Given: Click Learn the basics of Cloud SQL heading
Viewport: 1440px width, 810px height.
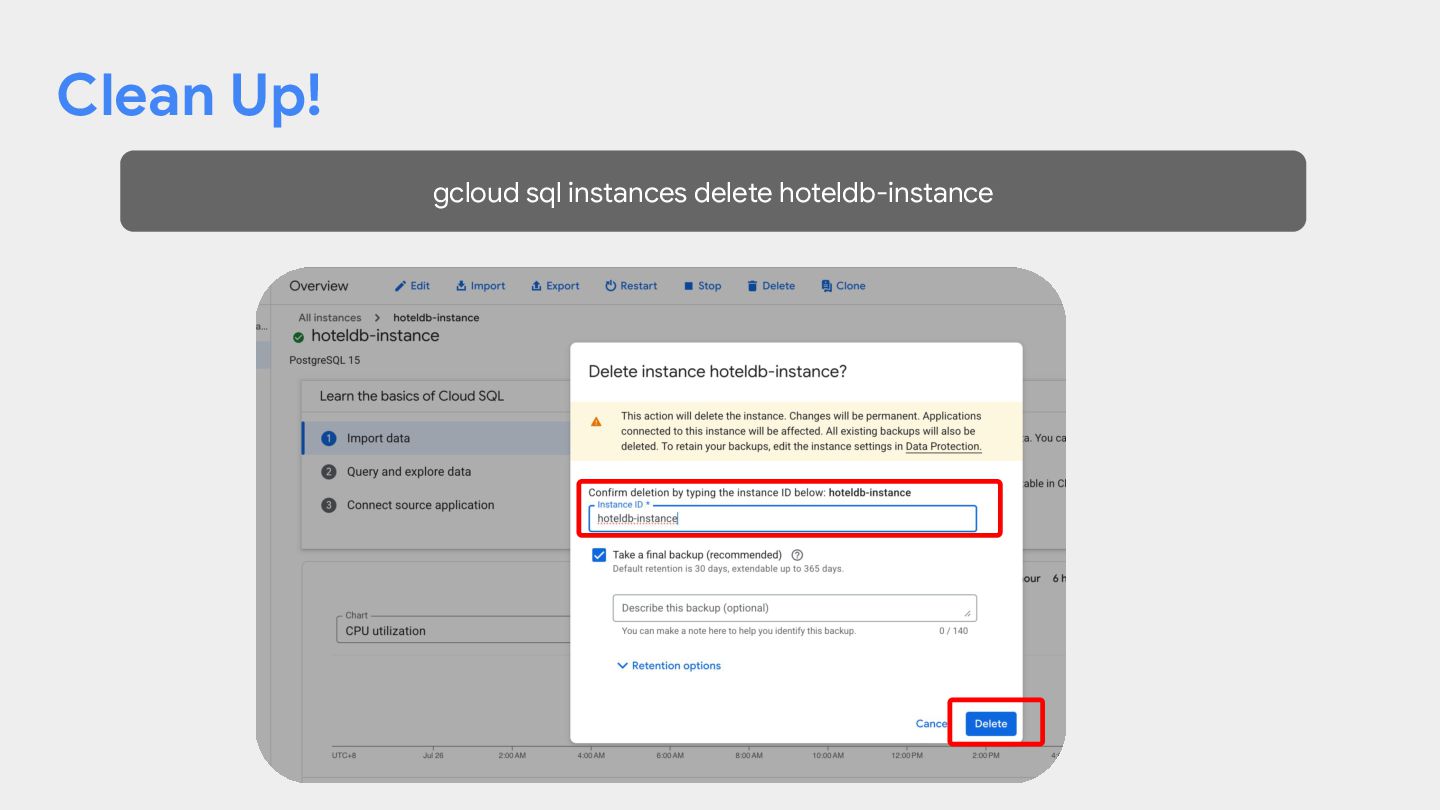Looking at the screenshot, I should pos(411,396).
